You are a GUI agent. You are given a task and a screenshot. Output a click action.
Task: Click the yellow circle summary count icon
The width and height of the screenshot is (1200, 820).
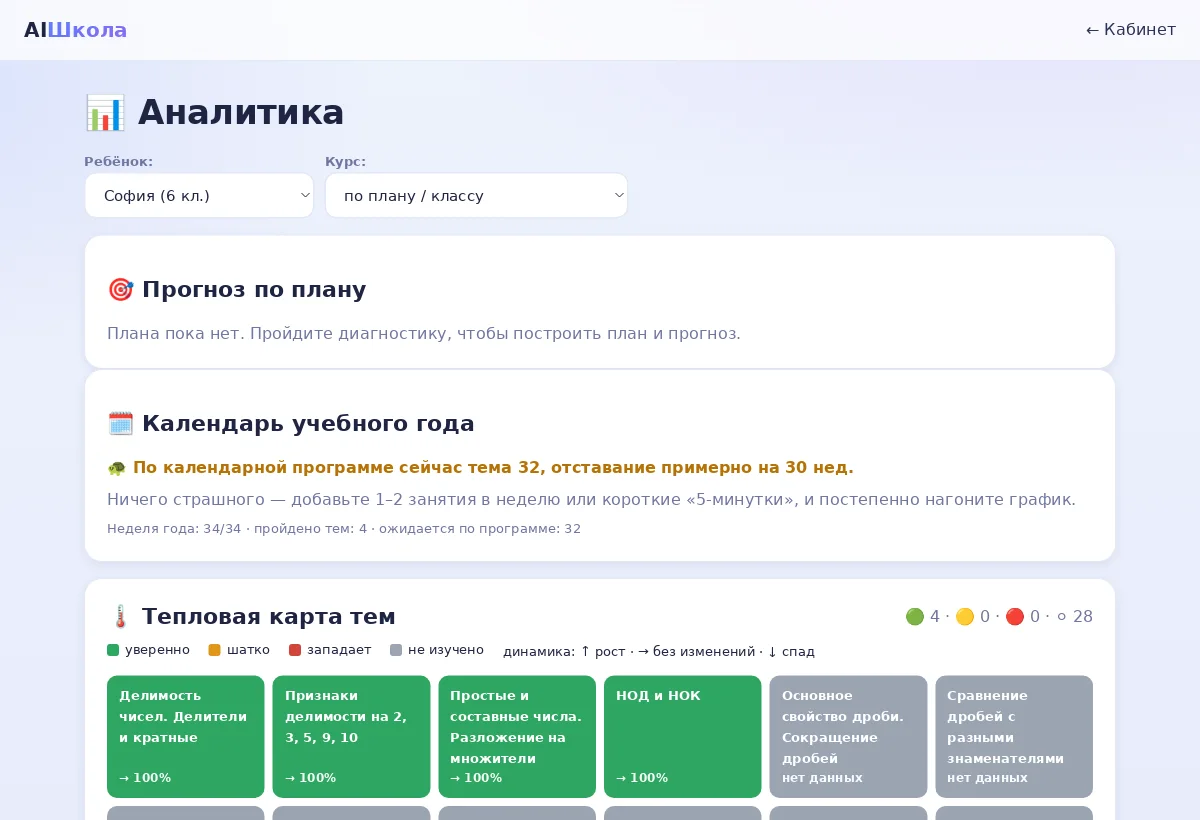pos(964,617)
